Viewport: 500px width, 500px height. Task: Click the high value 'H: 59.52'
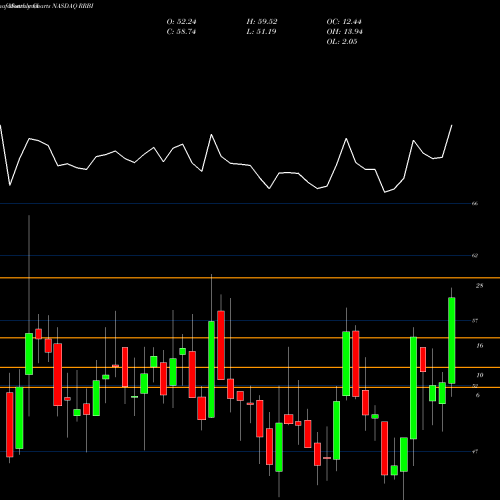click(x=262, y=22)
